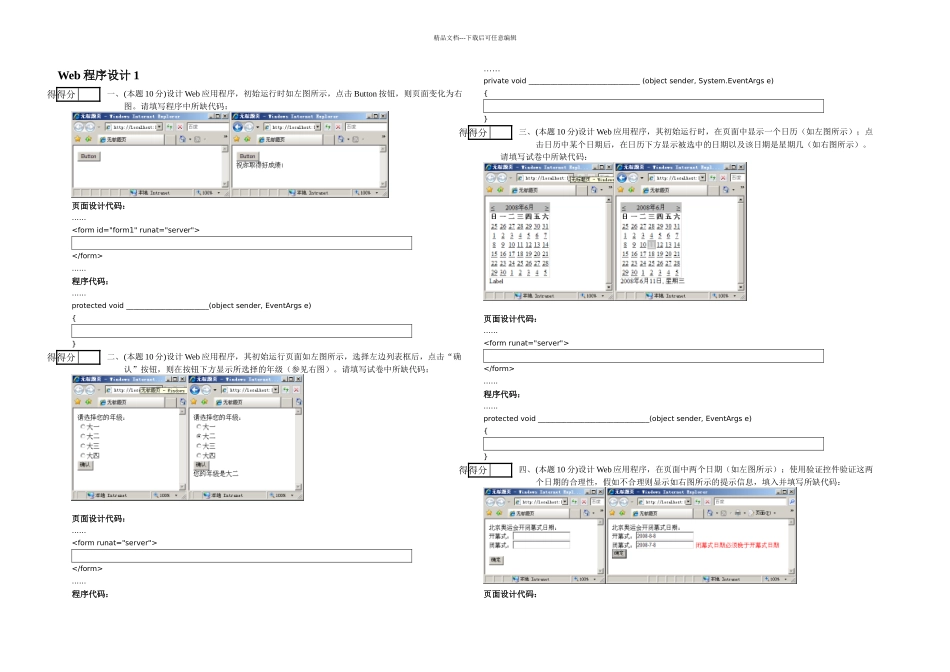Open address dropdown in question 1 left browser
This screenshot has height=672, width=950.
pyautogui.click(x=159, y=127)
